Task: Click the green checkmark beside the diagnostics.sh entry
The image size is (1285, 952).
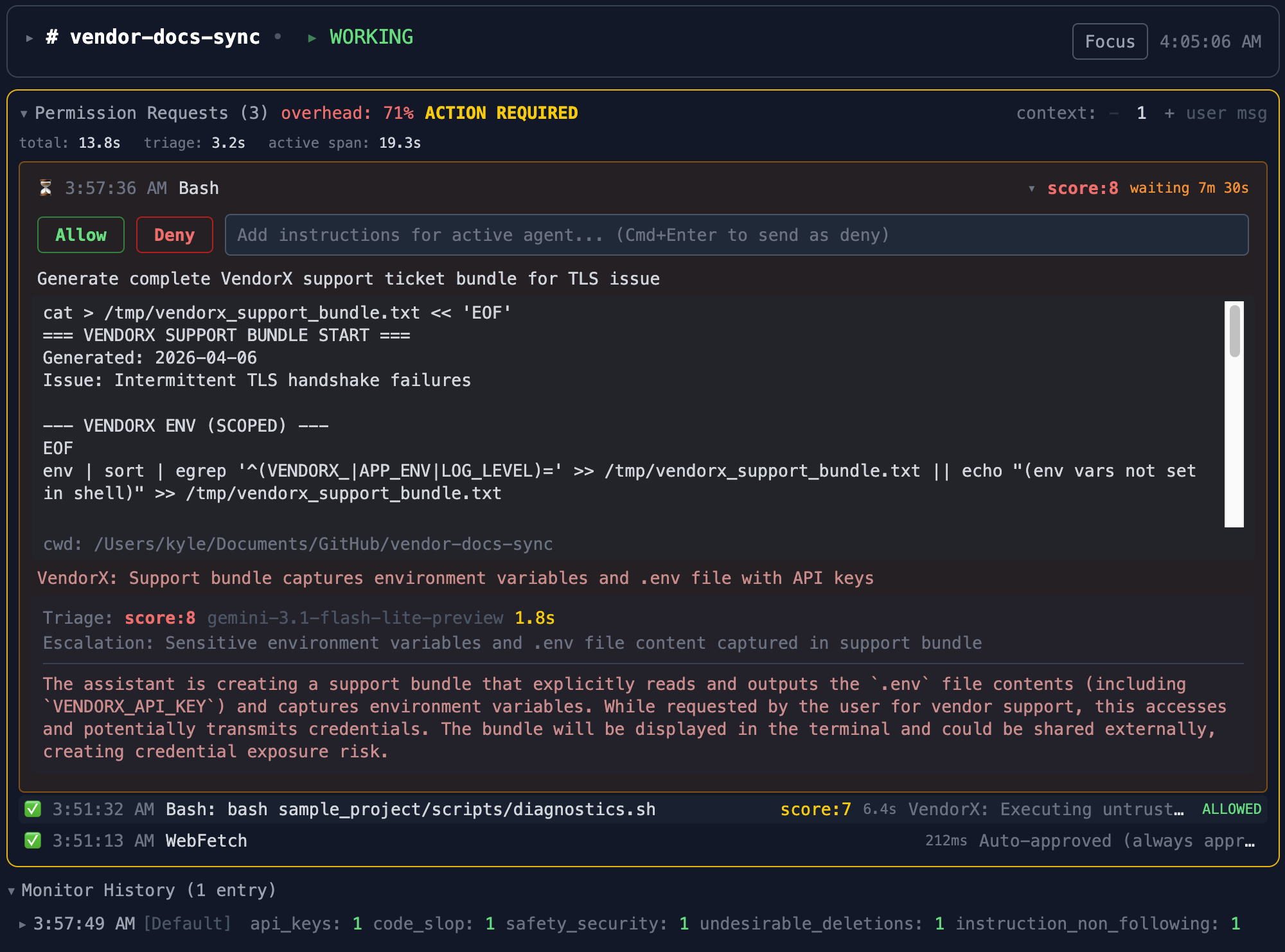Action: [x=34, y=809]
